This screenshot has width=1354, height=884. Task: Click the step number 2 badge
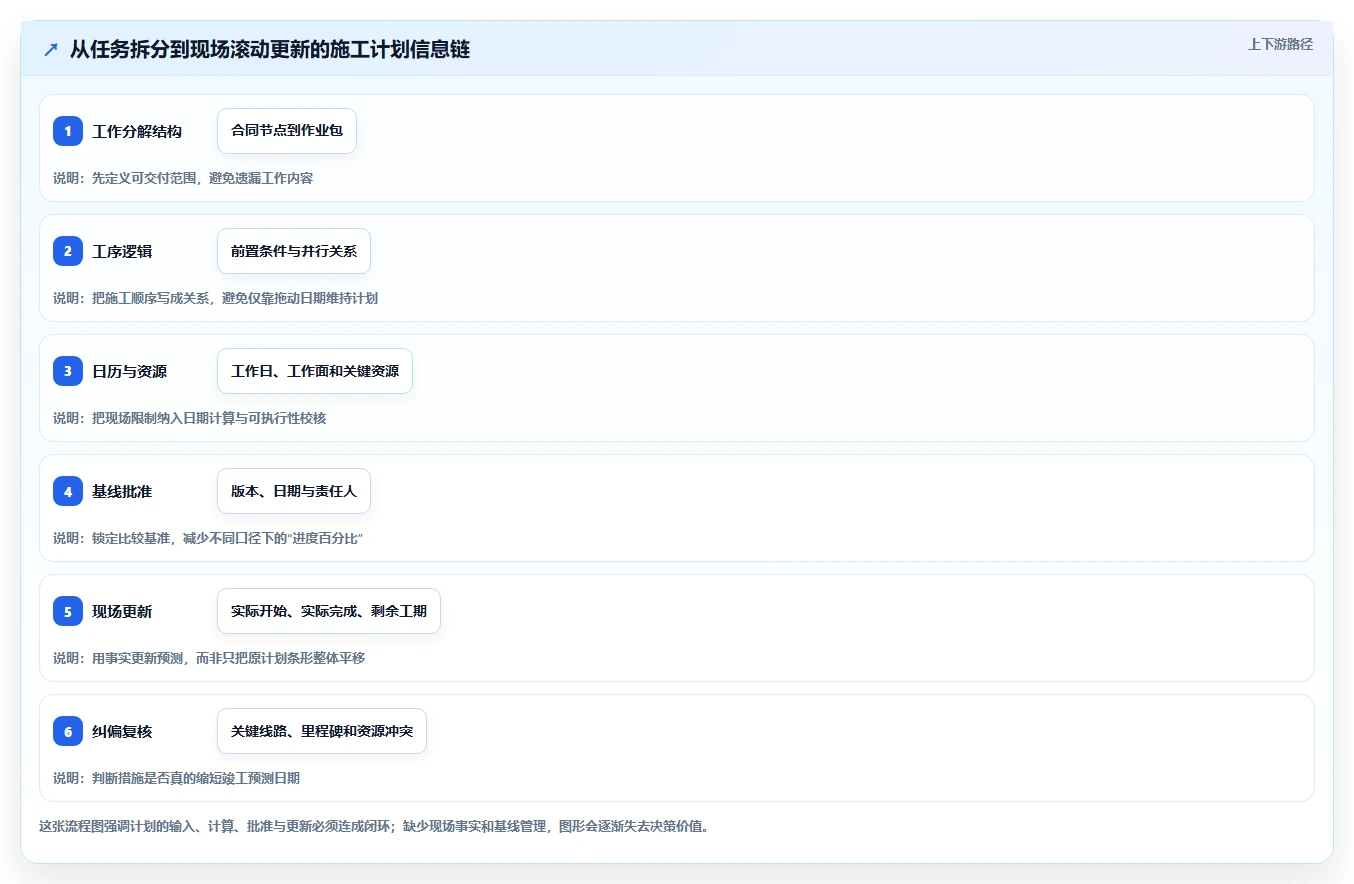point(68,251)
